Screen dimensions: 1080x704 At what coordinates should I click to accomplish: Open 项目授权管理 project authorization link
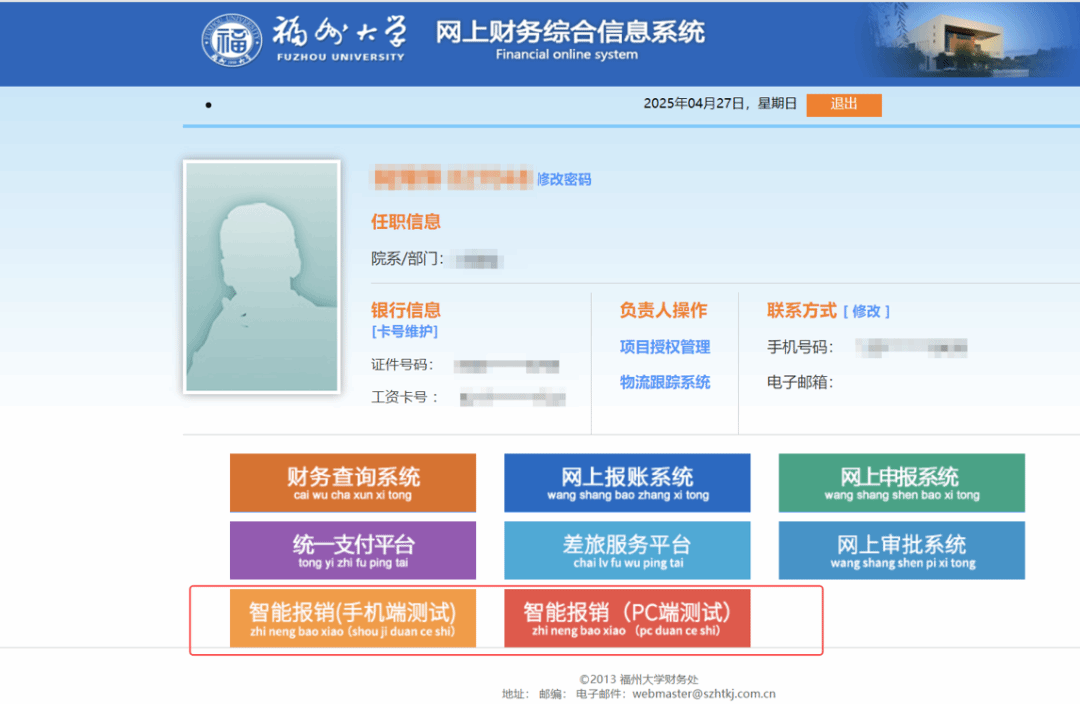[665, 347]
